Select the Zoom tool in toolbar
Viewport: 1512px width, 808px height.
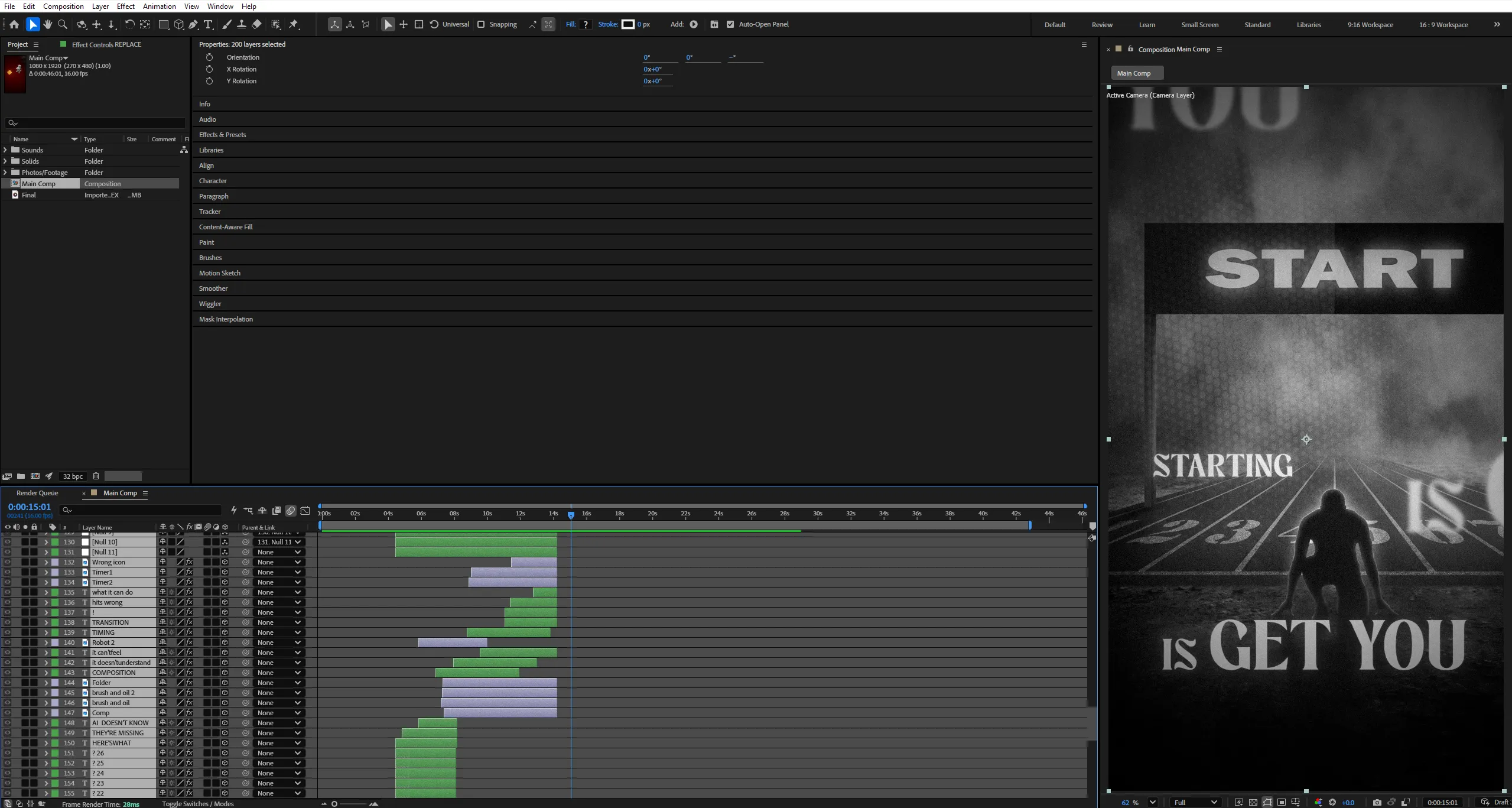coord(63,24)
